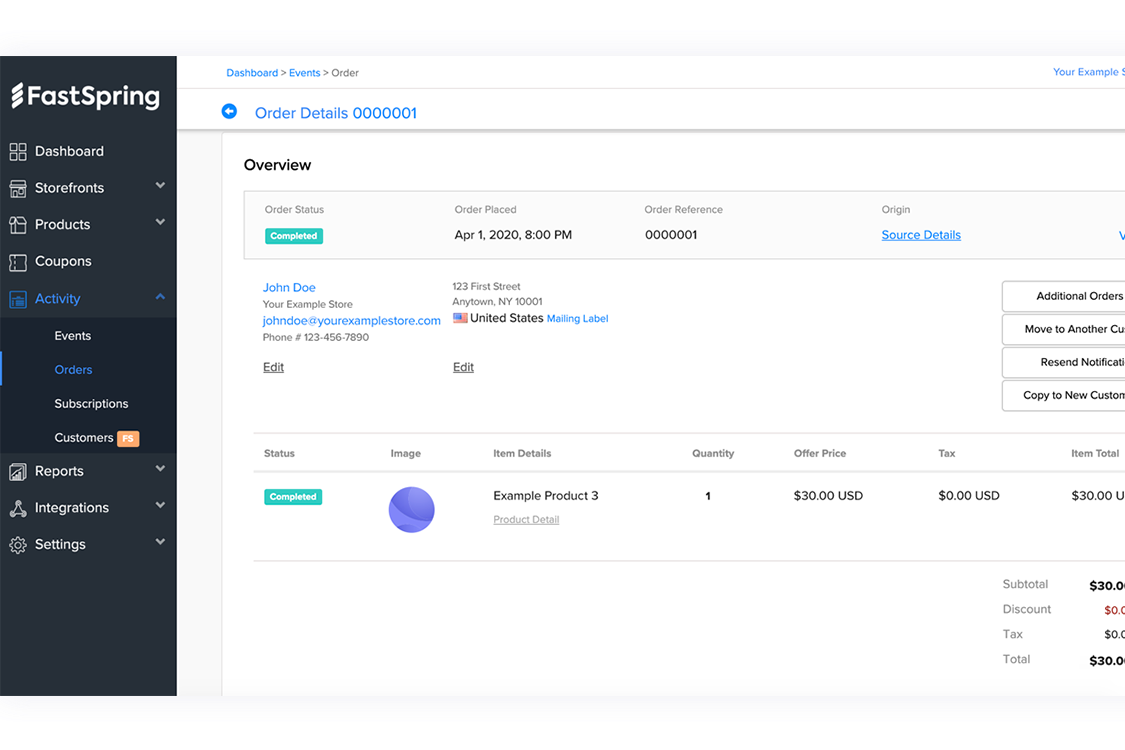
Task: Go back using the blue arrow icon
Action: (x=229, y=112)
